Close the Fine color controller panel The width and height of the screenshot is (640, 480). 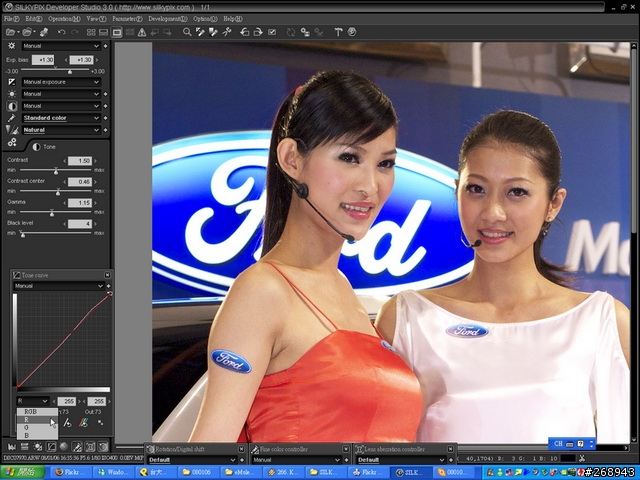tap(346, 449)
